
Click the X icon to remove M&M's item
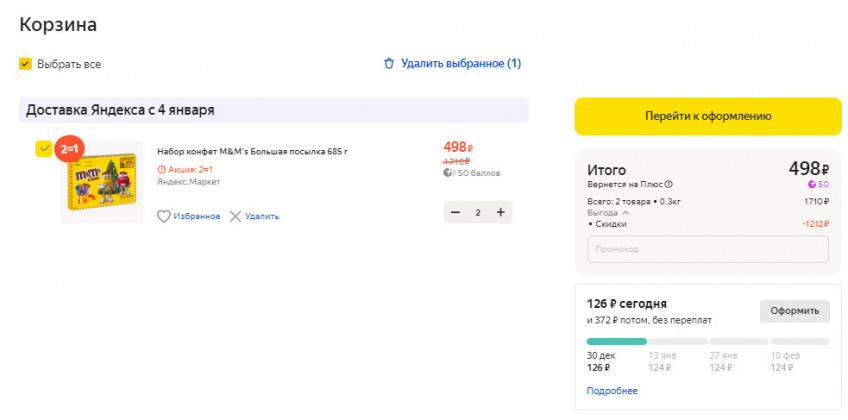(235, 216)
